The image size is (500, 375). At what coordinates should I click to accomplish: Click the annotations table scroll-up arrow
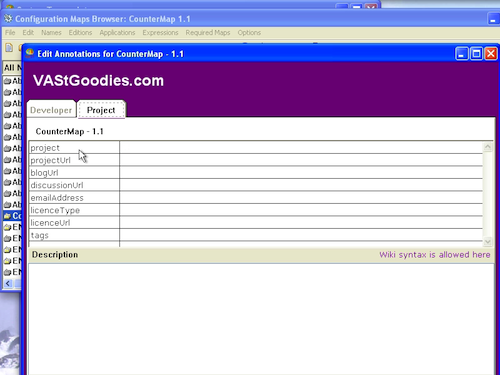tap(488, 147)
